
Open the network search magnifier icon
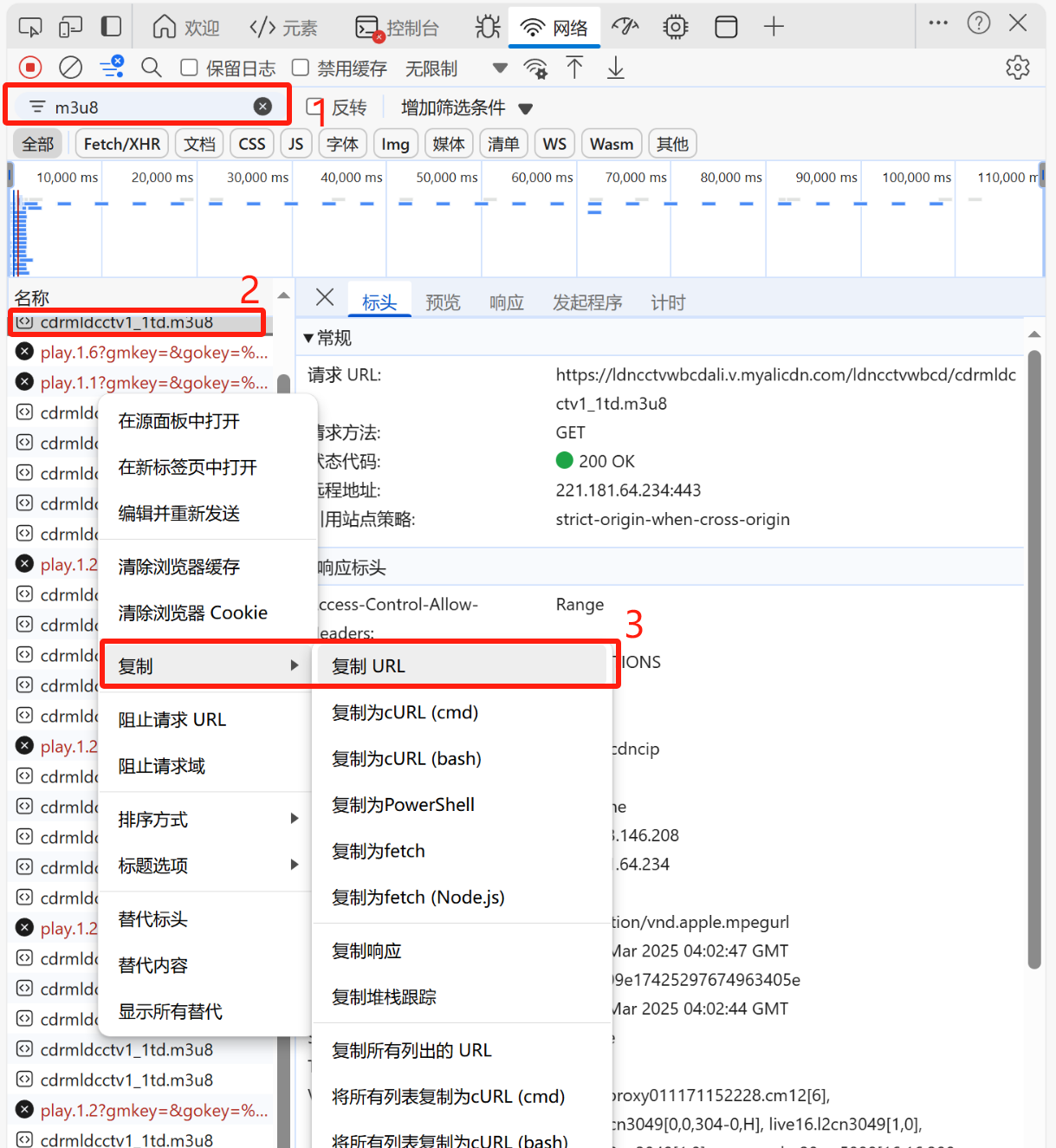click(x=152, y=67)
